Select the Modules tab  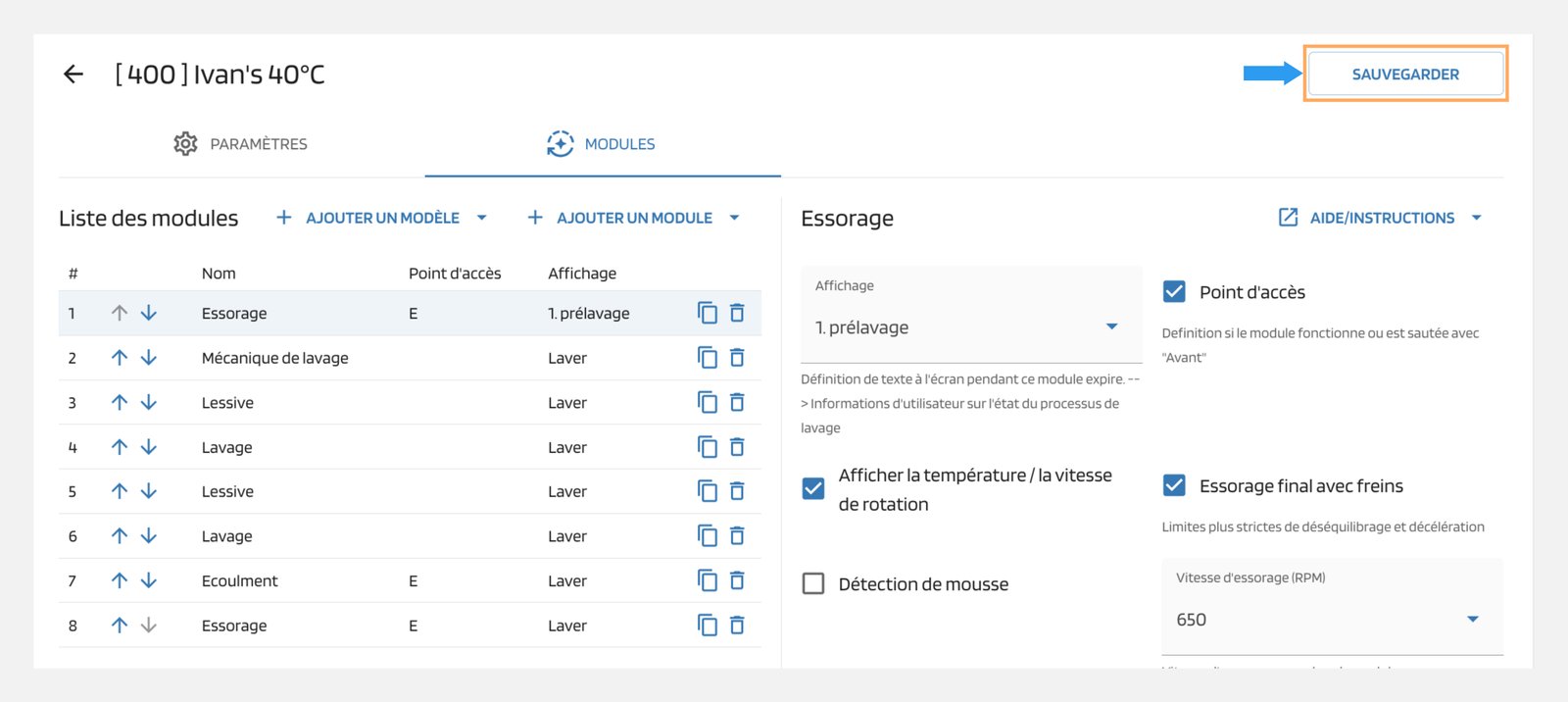pyautogui.click(x=602, y=144)
